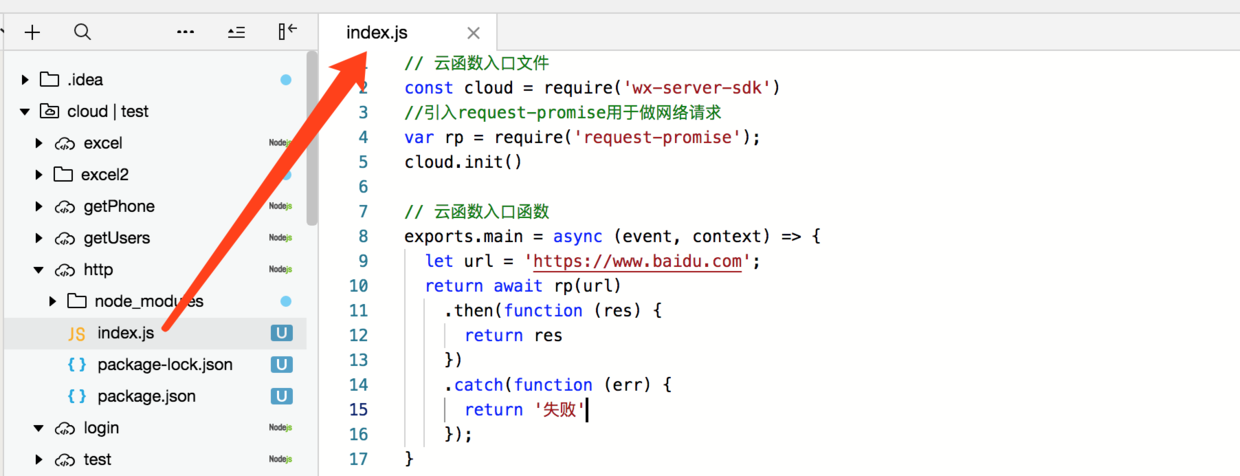Click the excel cloud icon
The width and height of the screenshot is (1240, 476).
click(65, 143)
